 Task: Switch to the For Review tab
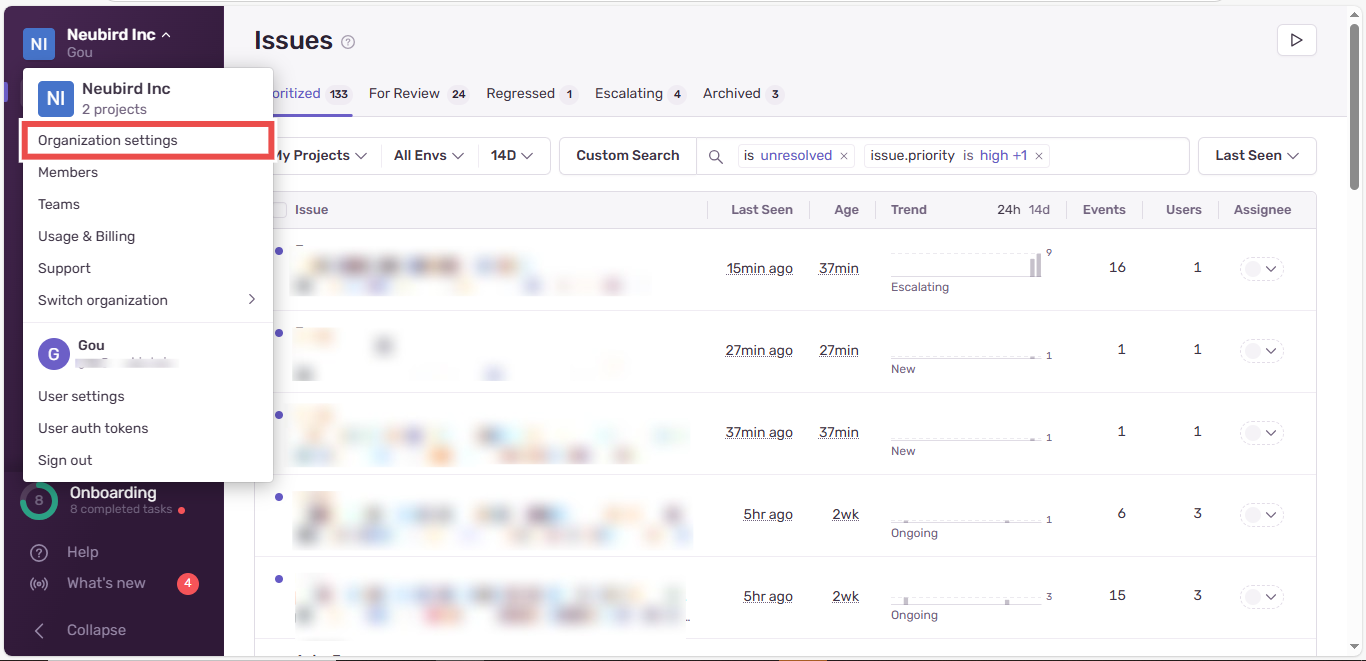pyautogui.click(x=404, y=93)
